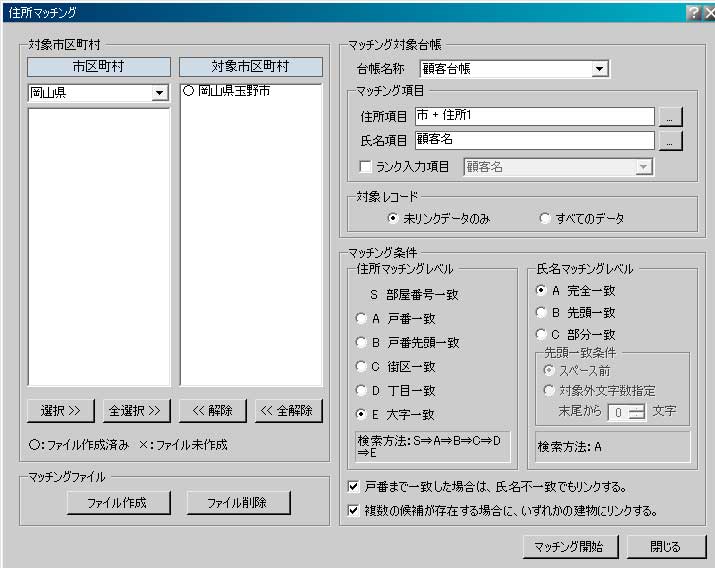Select B 先頭一致 name matching level
This screenshot has width=715, height=568.
541,313
